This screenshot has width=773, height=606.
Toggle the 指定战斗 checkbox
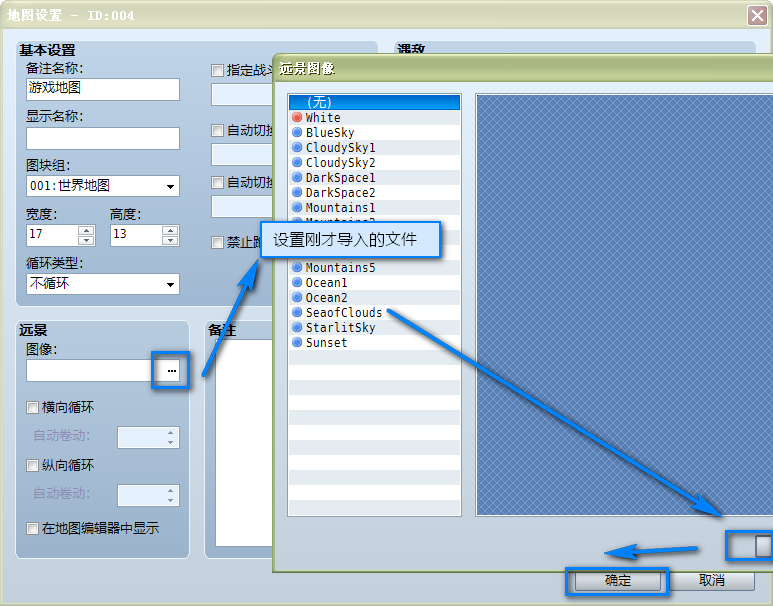(217, 71)
